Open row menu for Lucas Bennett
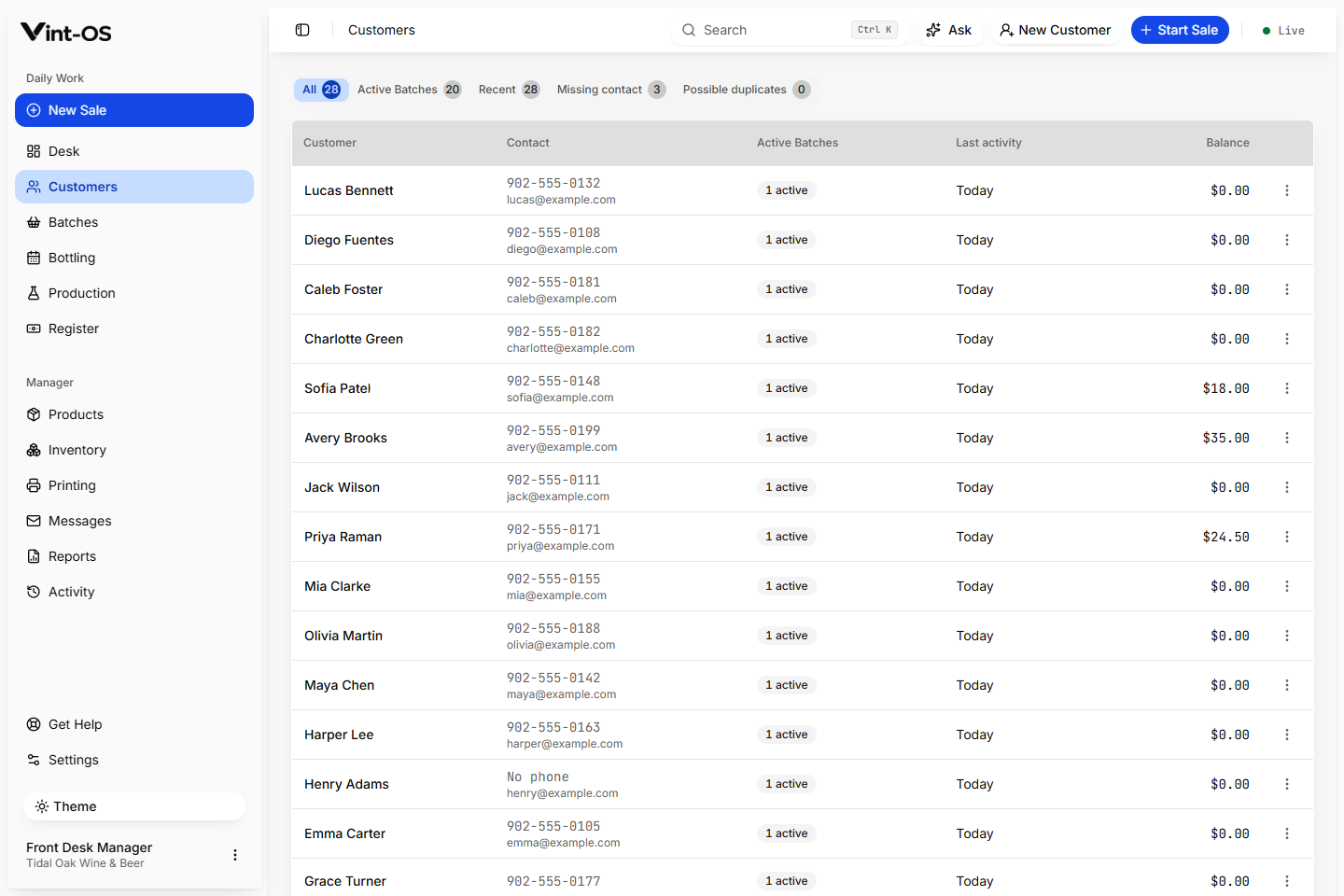The height and width of the screenshot is (896, 1344). [1287, 190]
